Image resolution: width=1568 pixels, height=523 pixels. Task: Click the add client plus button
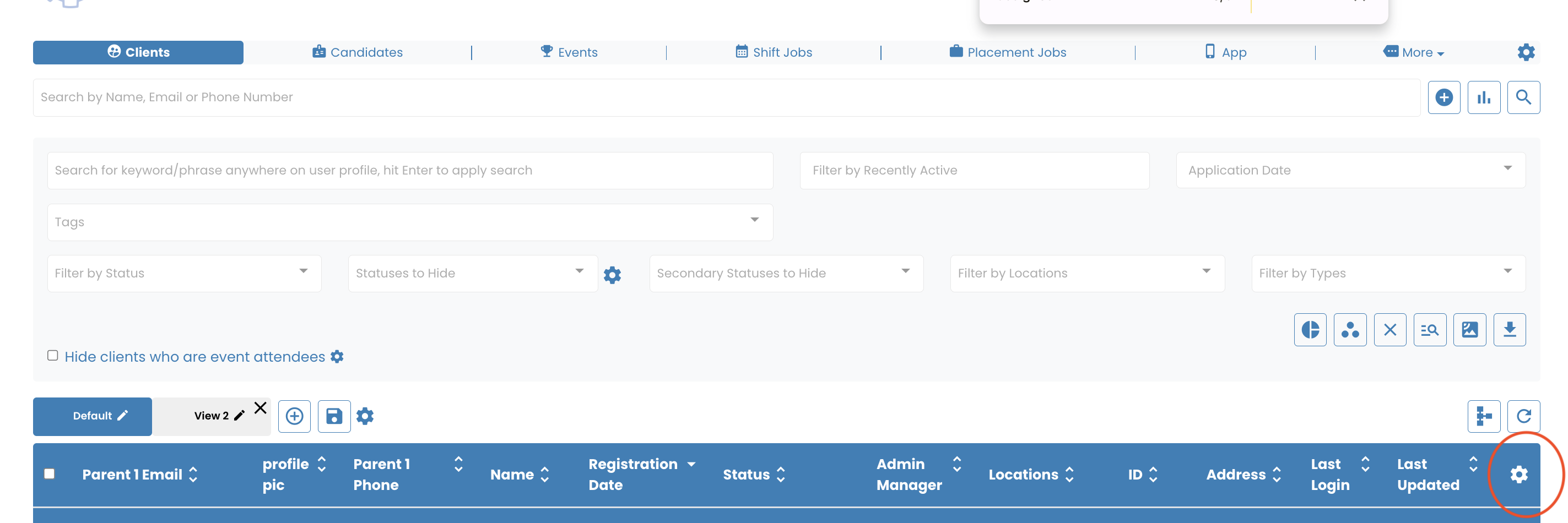[x=1444, y=97]
